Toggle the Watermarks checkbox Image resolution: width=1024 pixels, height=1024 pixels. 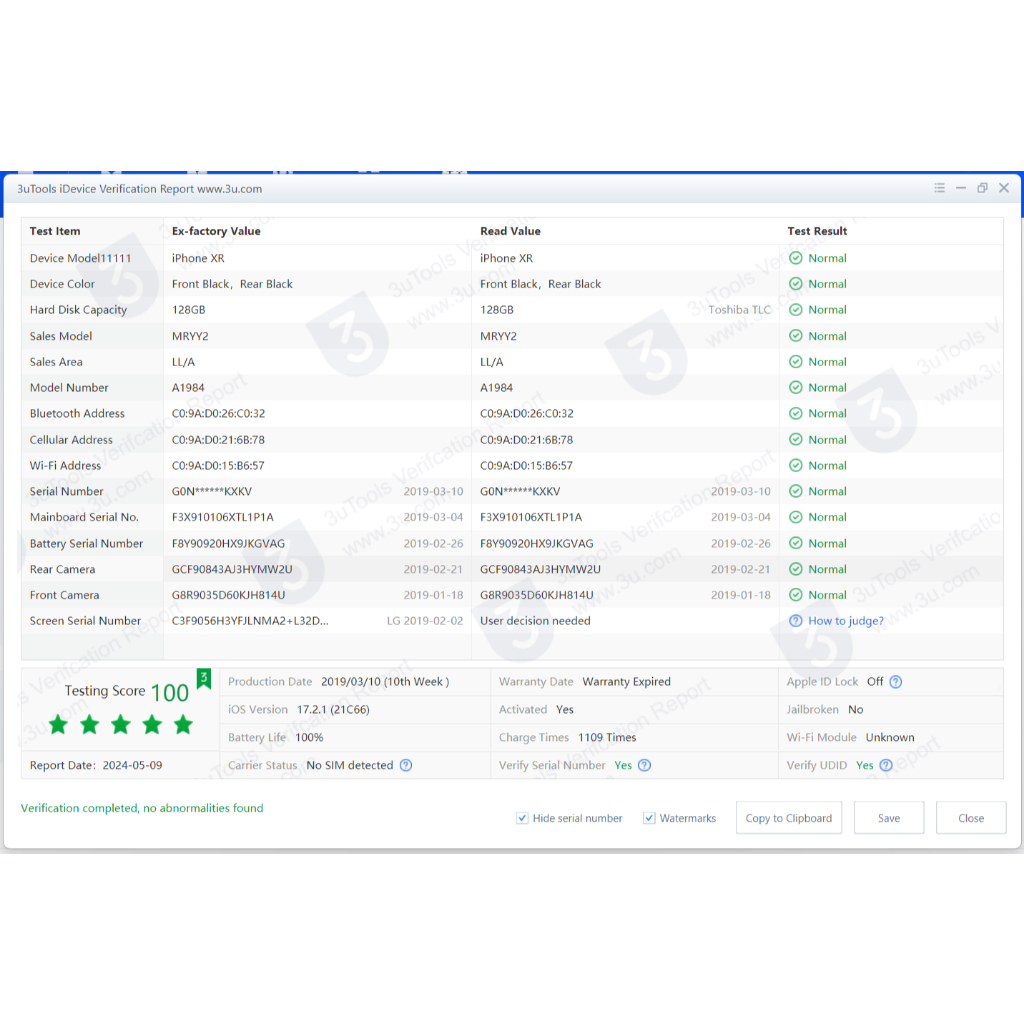click(x=649, y=818)
